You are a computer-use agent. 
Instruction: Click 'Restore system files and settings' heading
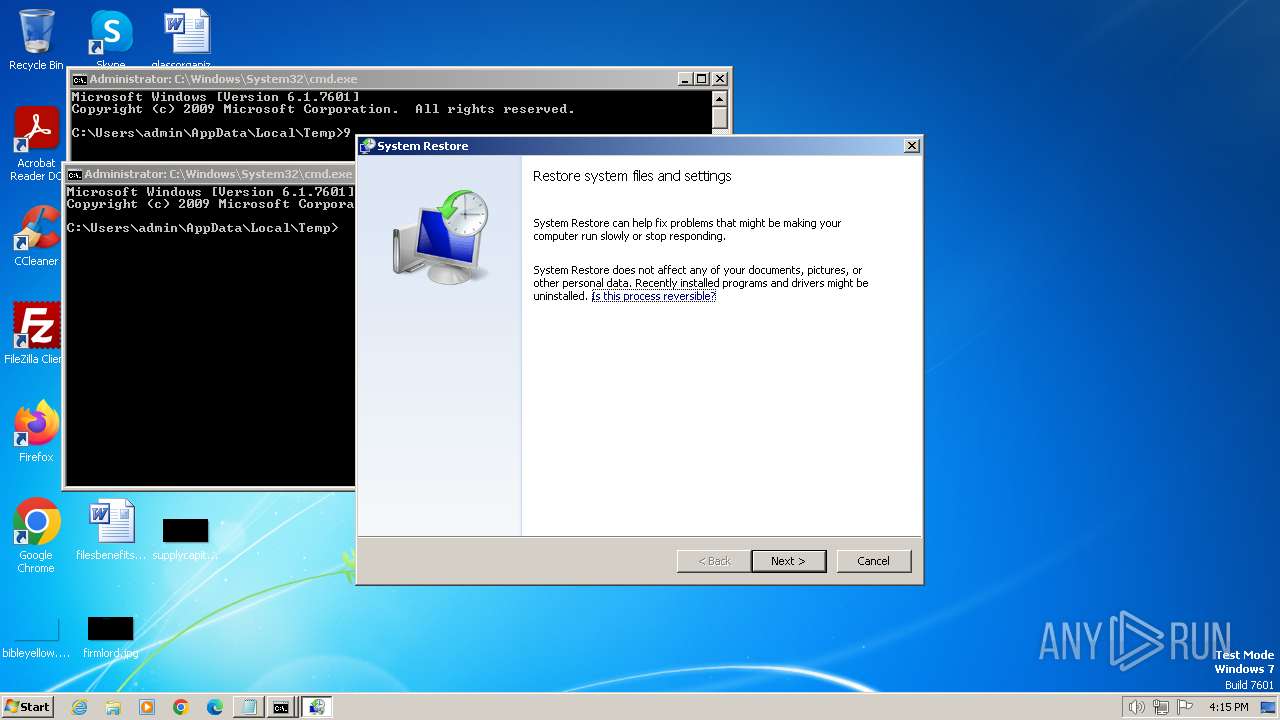632,176
